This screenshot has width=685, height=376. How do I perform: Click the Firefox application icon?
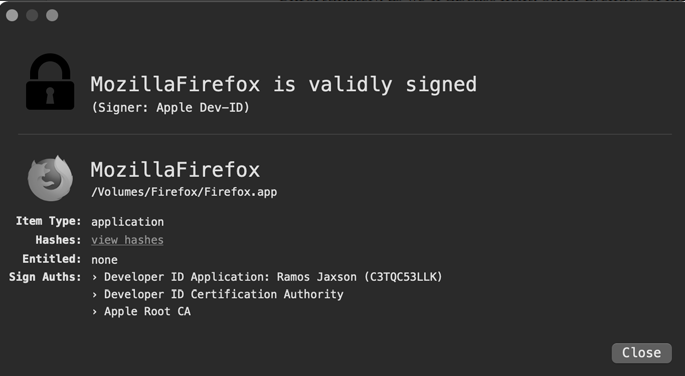click(x=50, y=178)
